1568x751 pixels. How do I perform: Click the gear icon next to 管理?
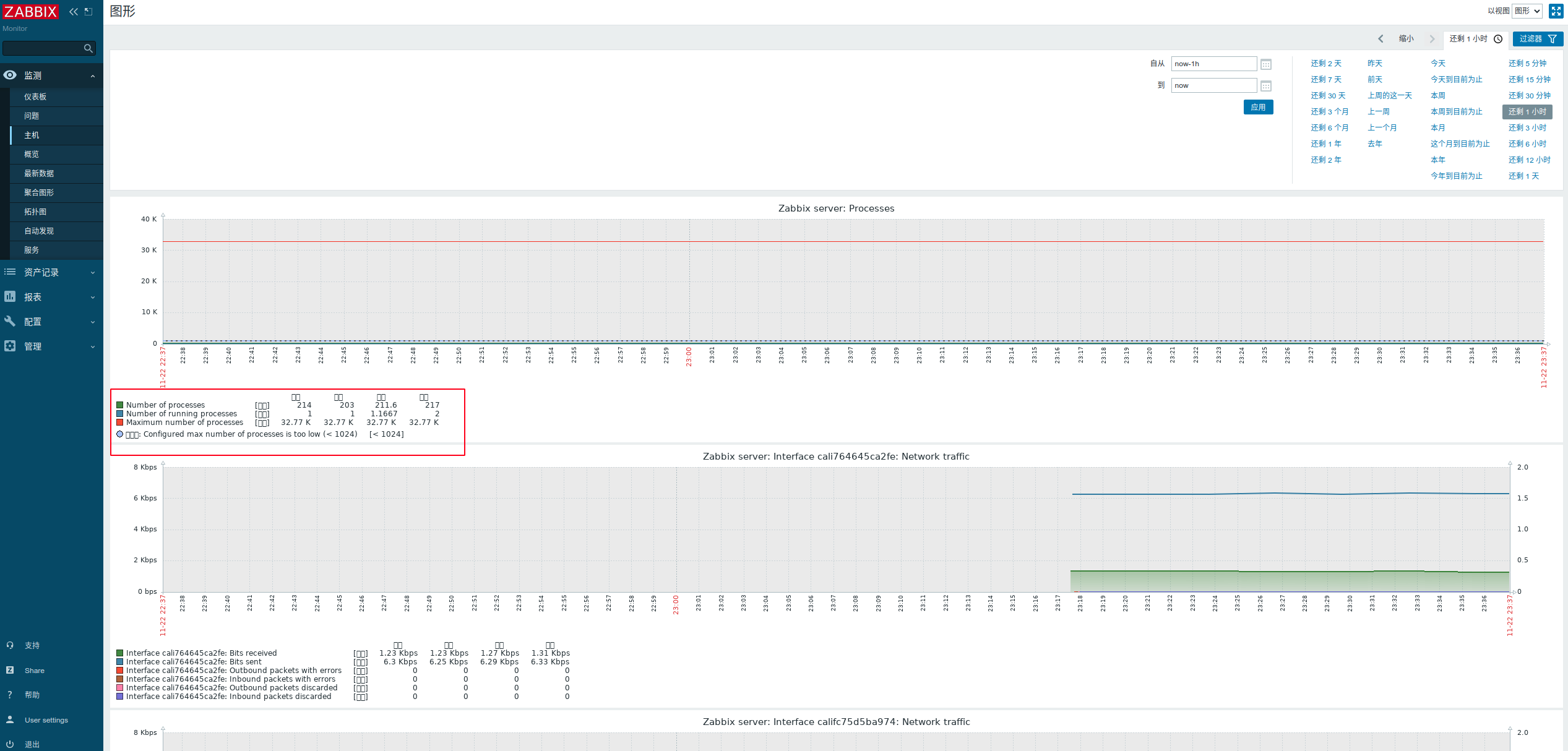pos(10,346)
